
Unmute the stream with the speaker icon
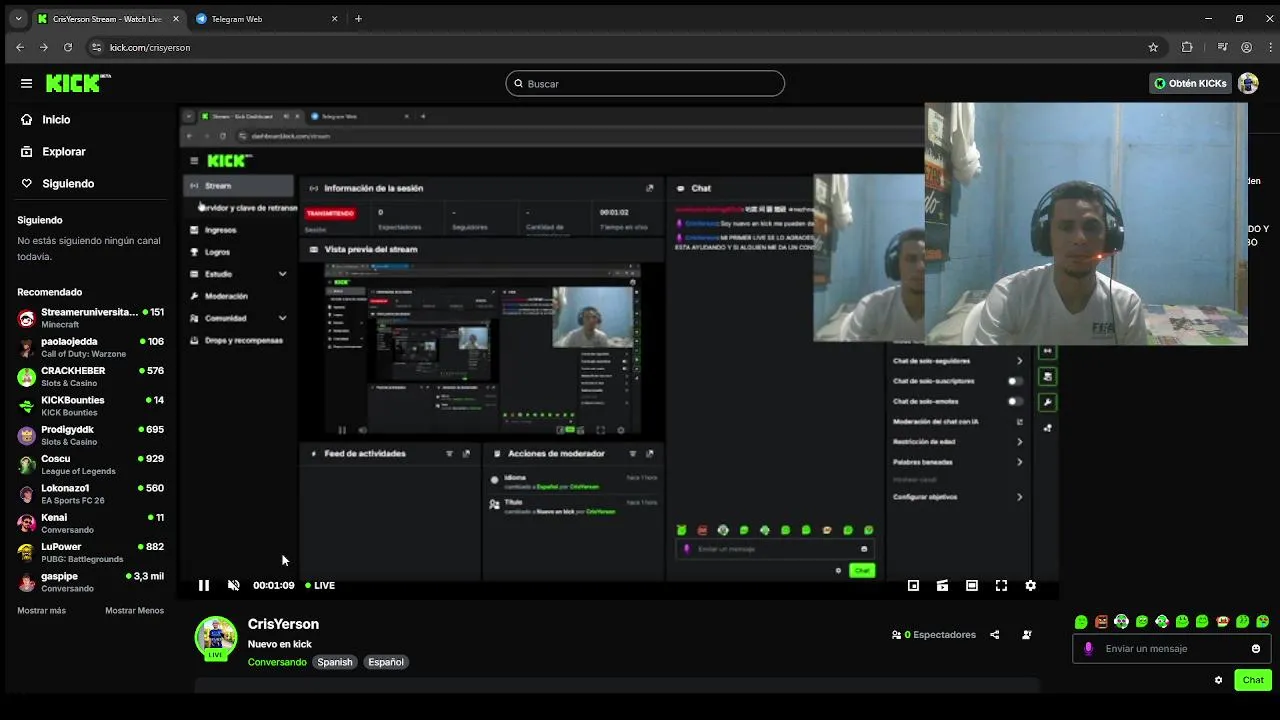point(233,585)
